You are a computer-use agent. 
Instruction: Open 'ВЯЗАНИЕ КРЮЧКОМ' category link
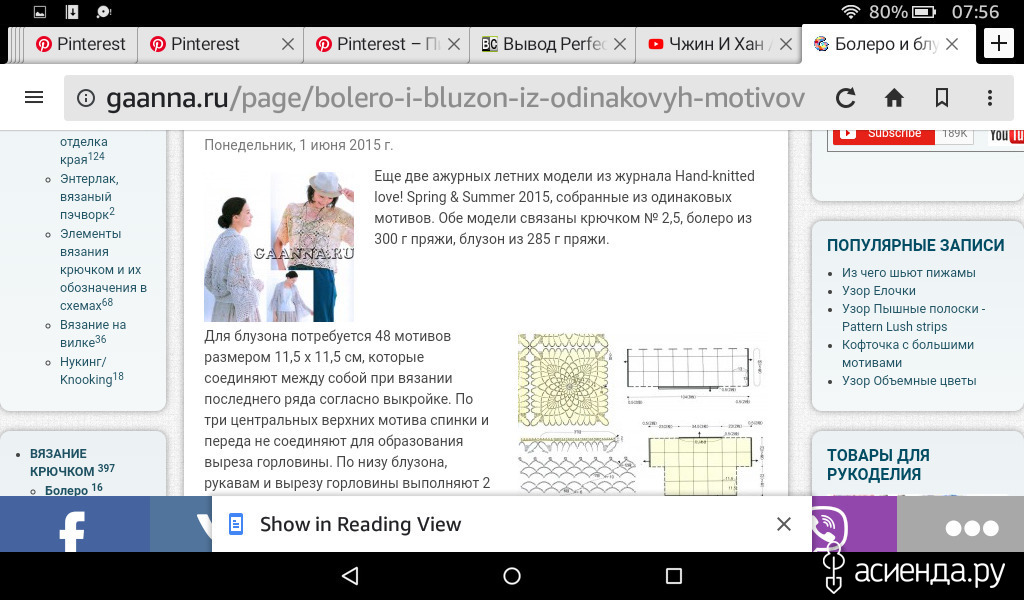click(72, 462)
